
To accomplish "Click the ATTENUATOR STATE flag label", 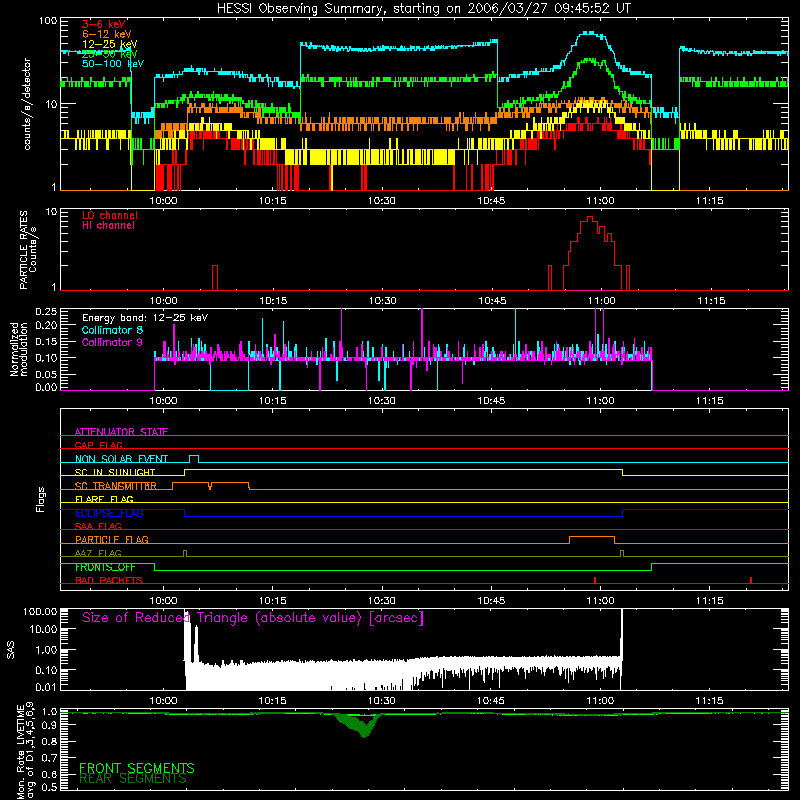I will (x=121, y=432).
